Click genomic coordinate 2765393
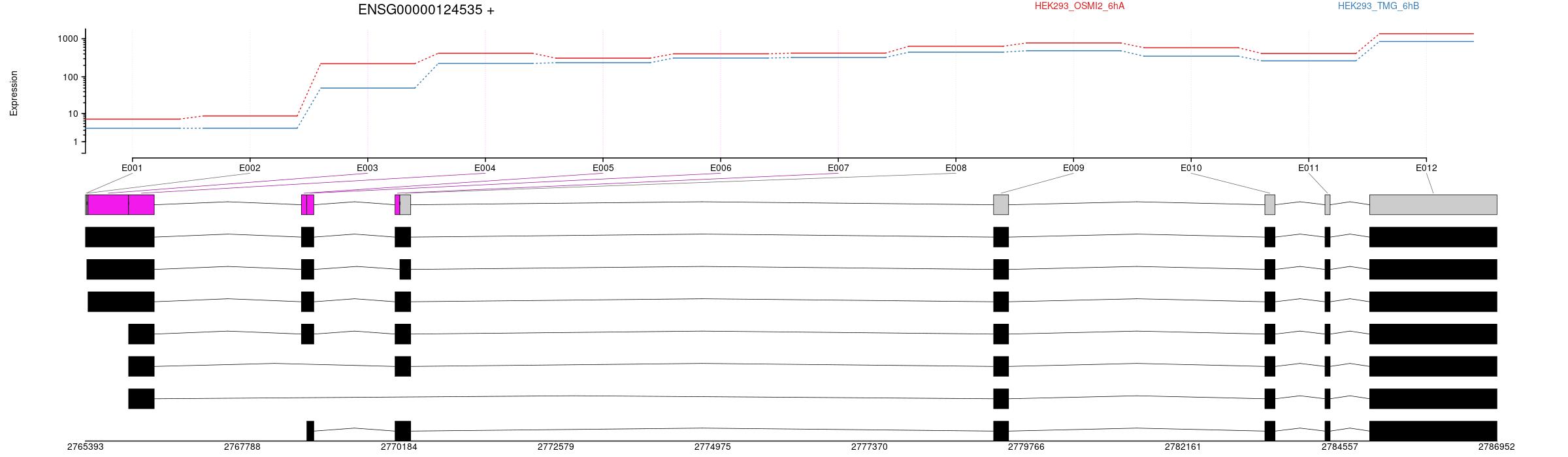Image resolution: width=1568 pixels, height=457 pixels. point(86,447)
